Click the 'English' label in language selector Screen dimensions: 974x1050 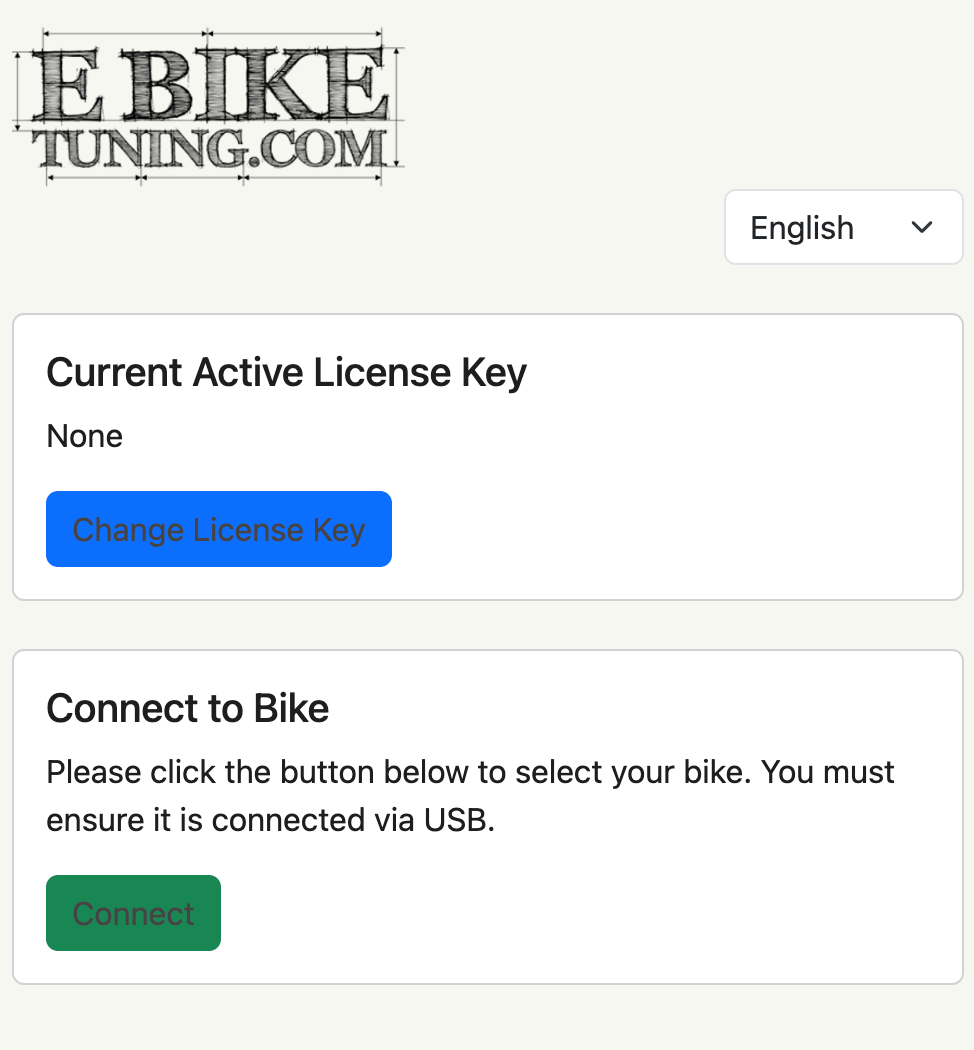[x=802, y=228]
